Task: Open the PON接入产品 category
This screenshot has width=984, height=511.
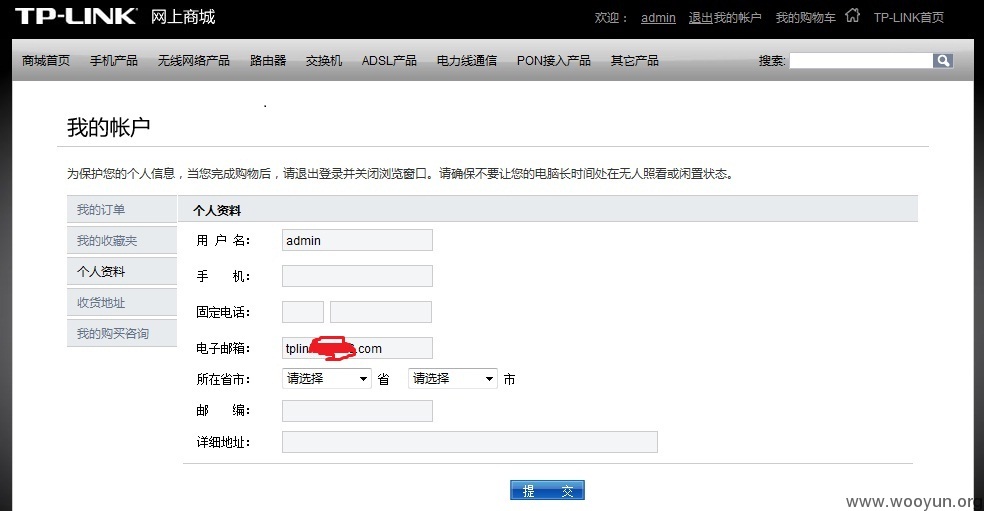Action: pos(554,60)
